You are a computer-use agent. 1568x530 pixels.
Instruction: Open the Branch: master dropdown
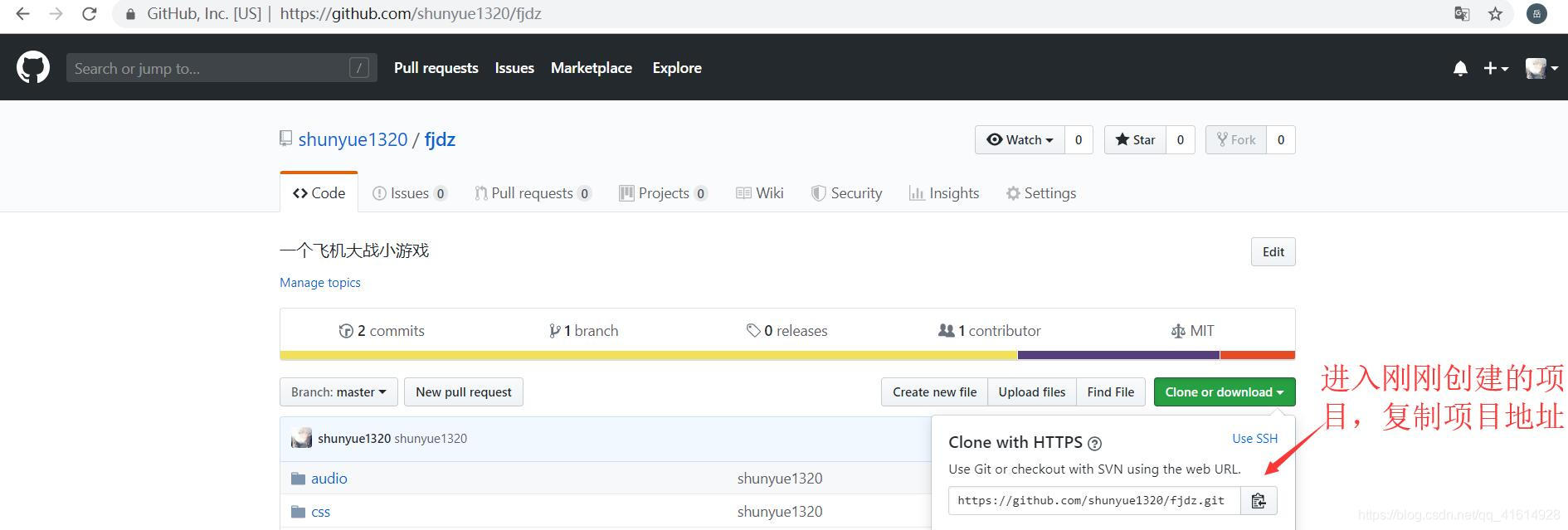pyautogui.click(x=338, y=392)
